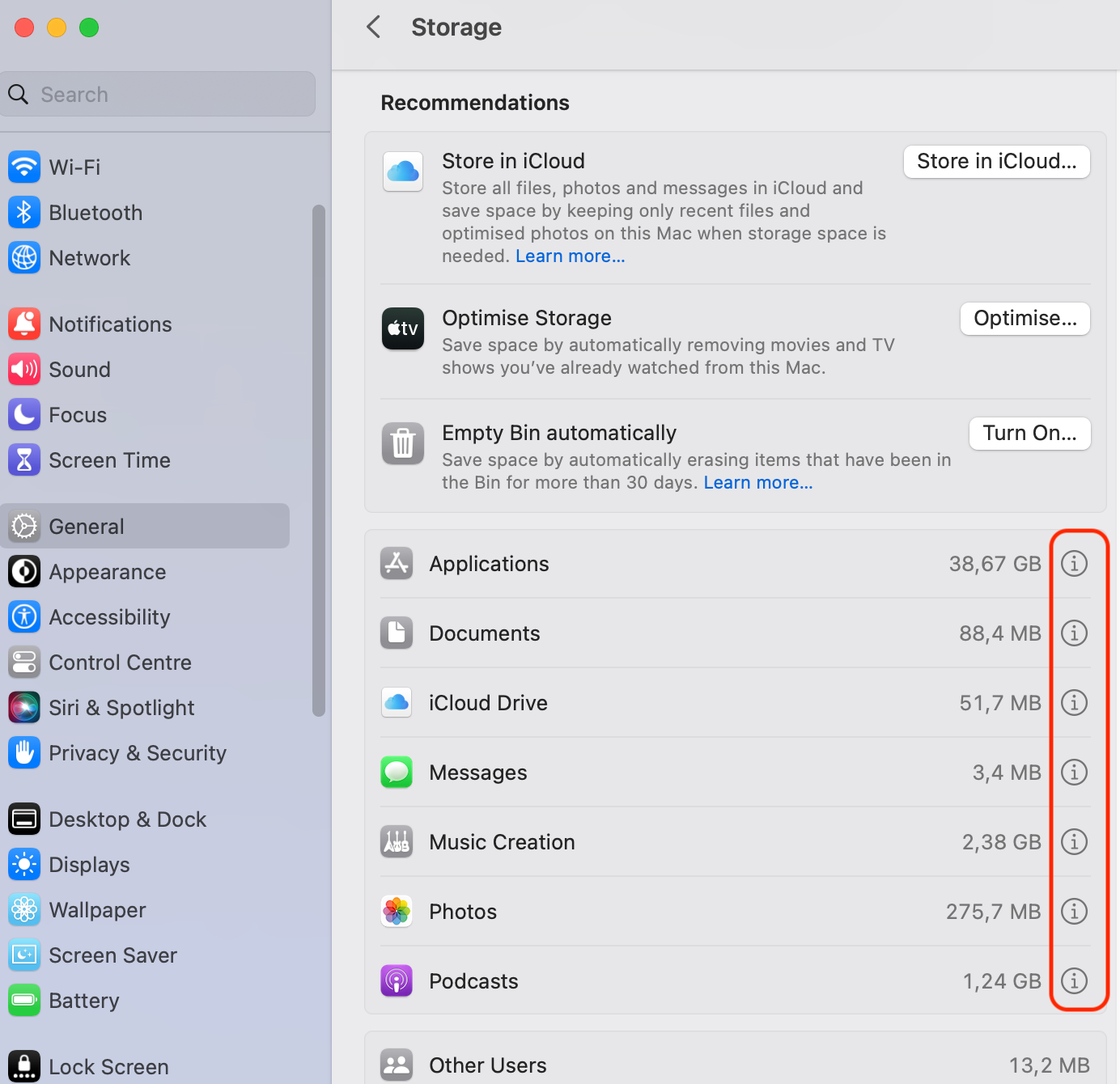The height and width of the screenshot is (1084, 1120).
Task: Go back using the Storage back chevron
Action: point(372,27)
